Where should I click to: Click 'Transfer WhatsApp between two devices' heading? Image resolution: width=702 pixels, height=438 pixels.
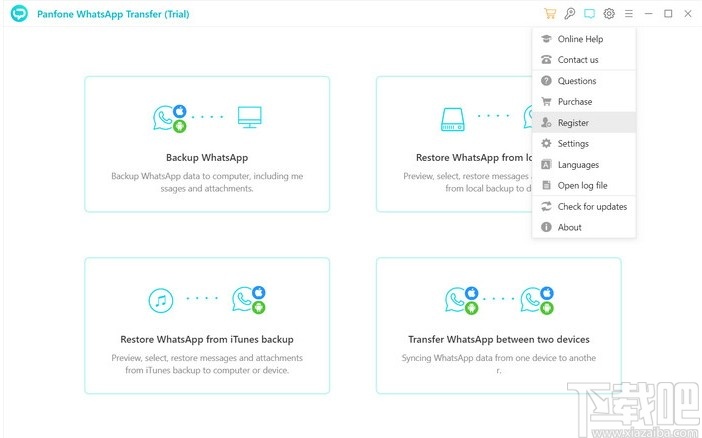coord(499,339)
